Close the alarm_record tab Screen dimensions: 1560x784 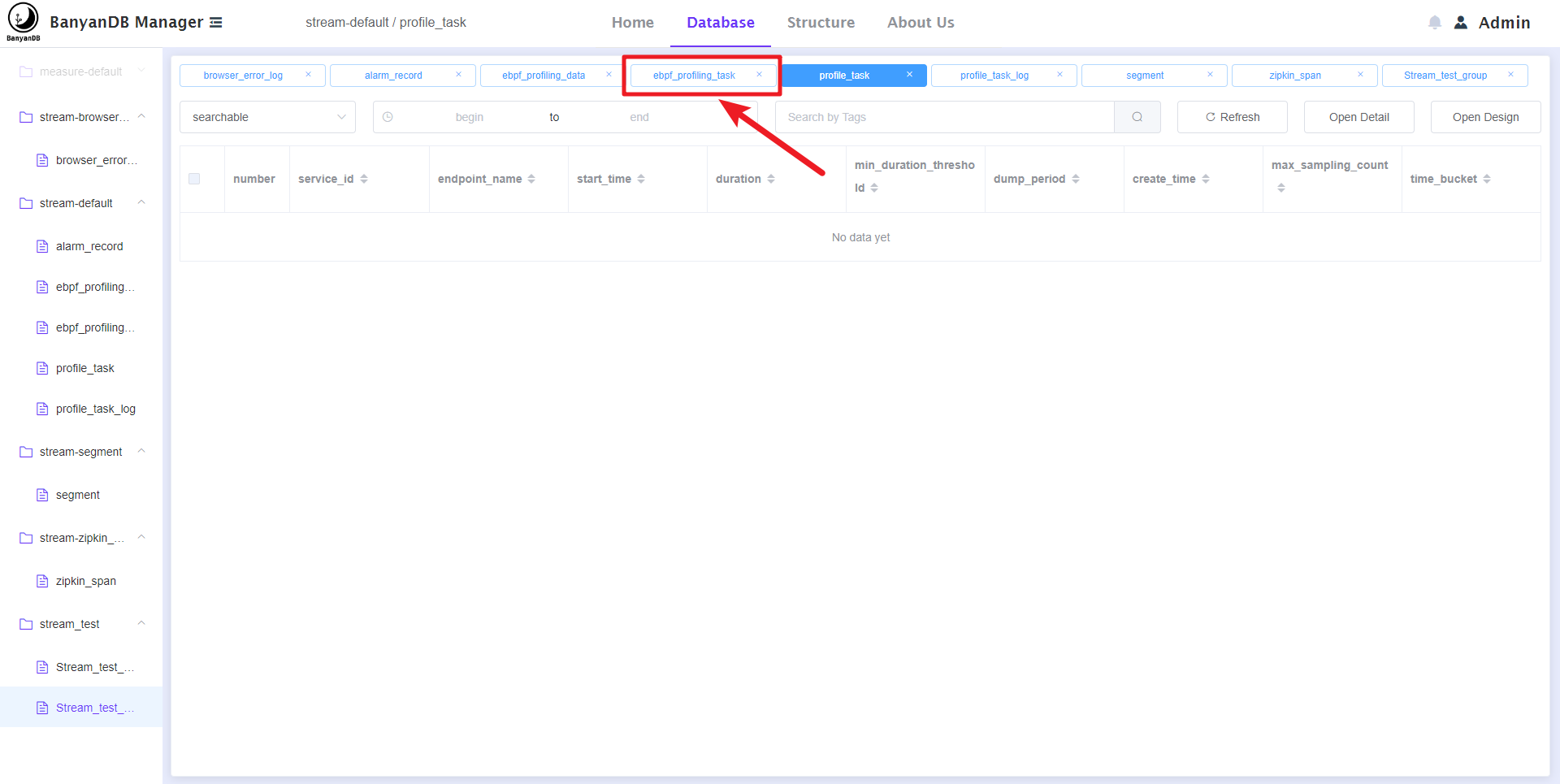[x=458, y=75]
